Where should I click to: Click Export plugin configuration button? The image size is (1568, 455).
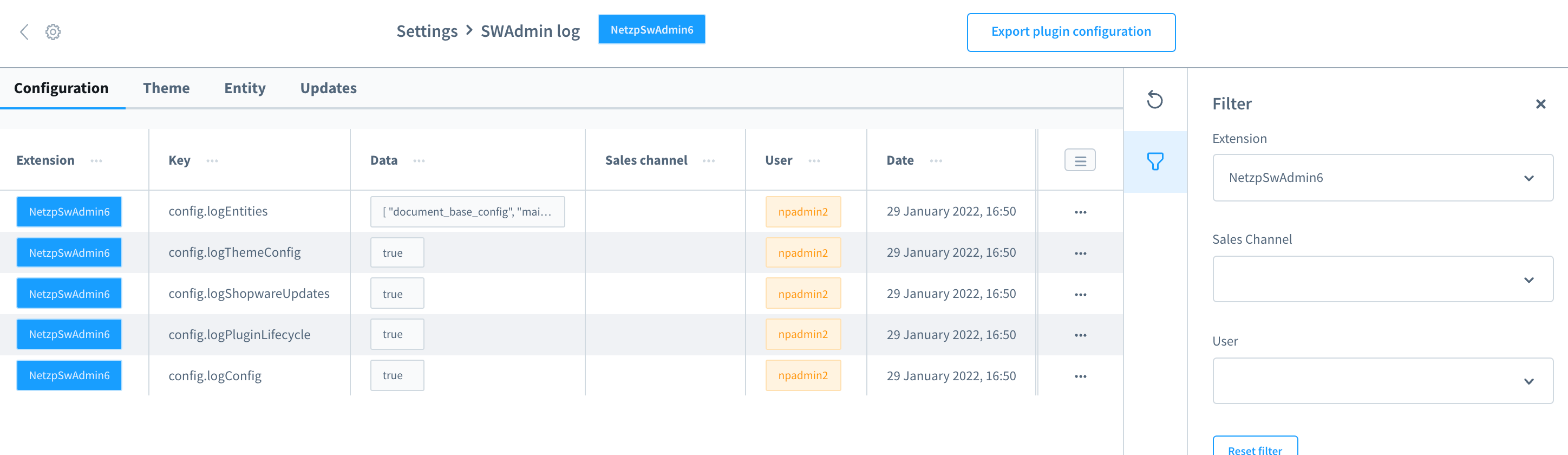coord(1071,32)
